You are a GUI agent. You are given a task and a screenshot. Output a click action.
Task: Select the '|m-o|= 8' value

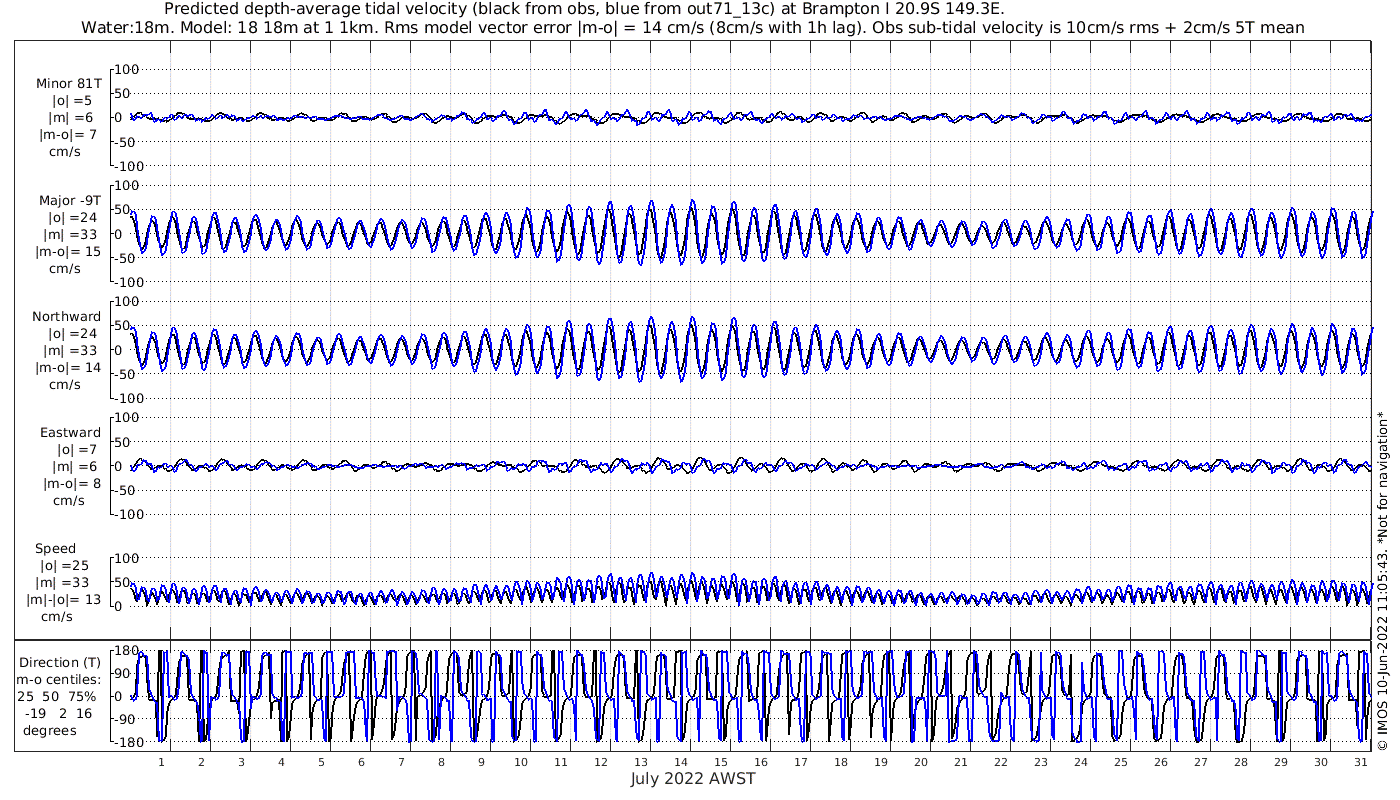pyautogui.click(x=71, y=484)
